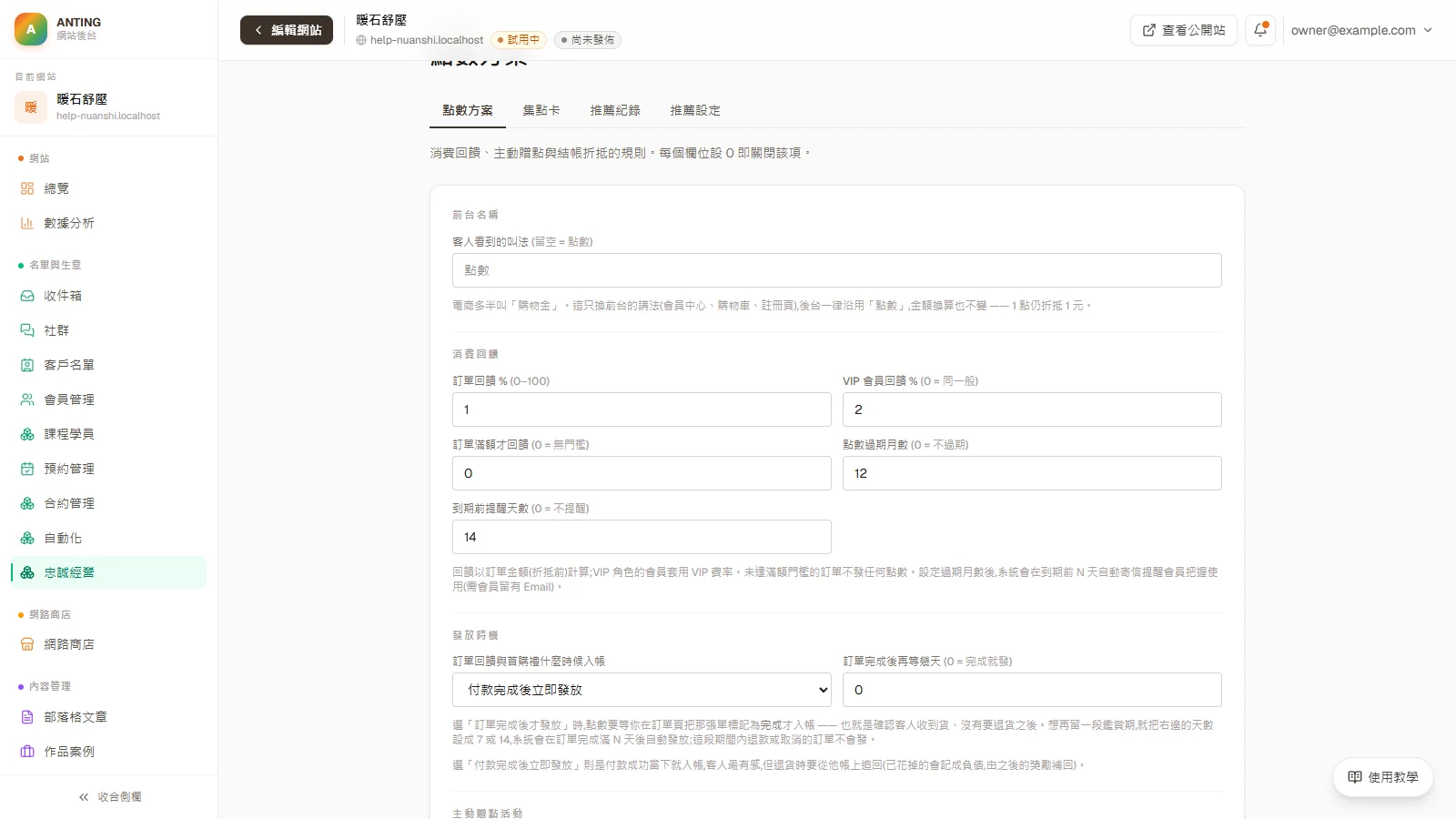Open the 總覽 overview icon

point(27,188)
